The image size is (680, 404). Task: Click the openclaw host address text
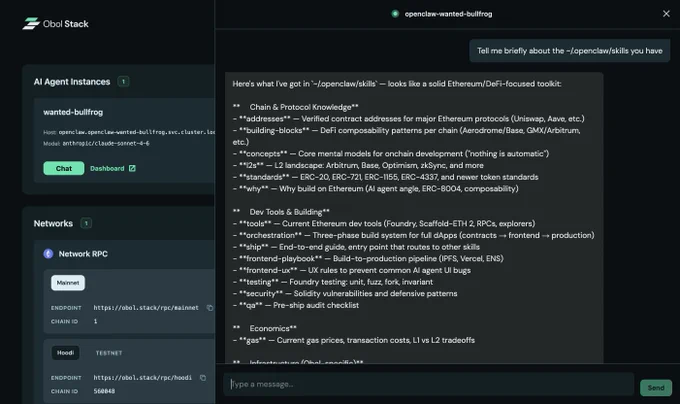coord(137,132)
